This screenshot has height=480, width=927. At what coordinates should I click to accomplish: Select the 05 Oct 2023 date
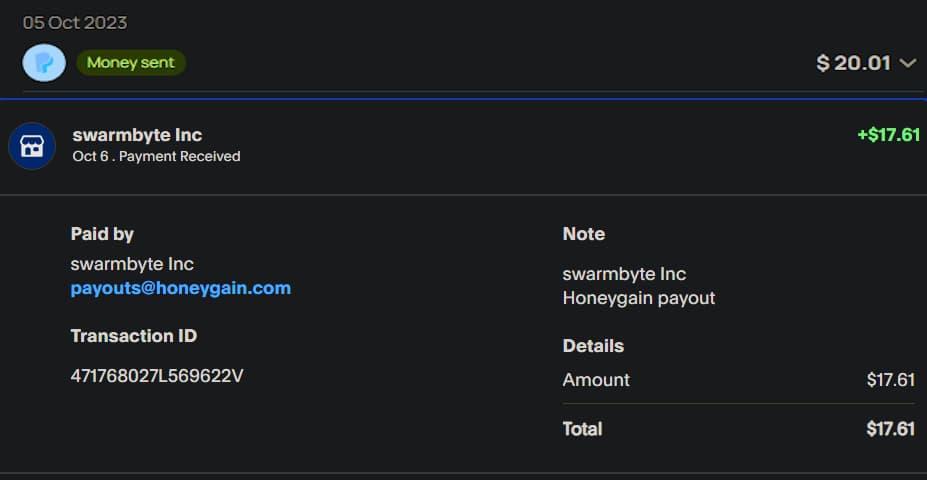[75, 23]
